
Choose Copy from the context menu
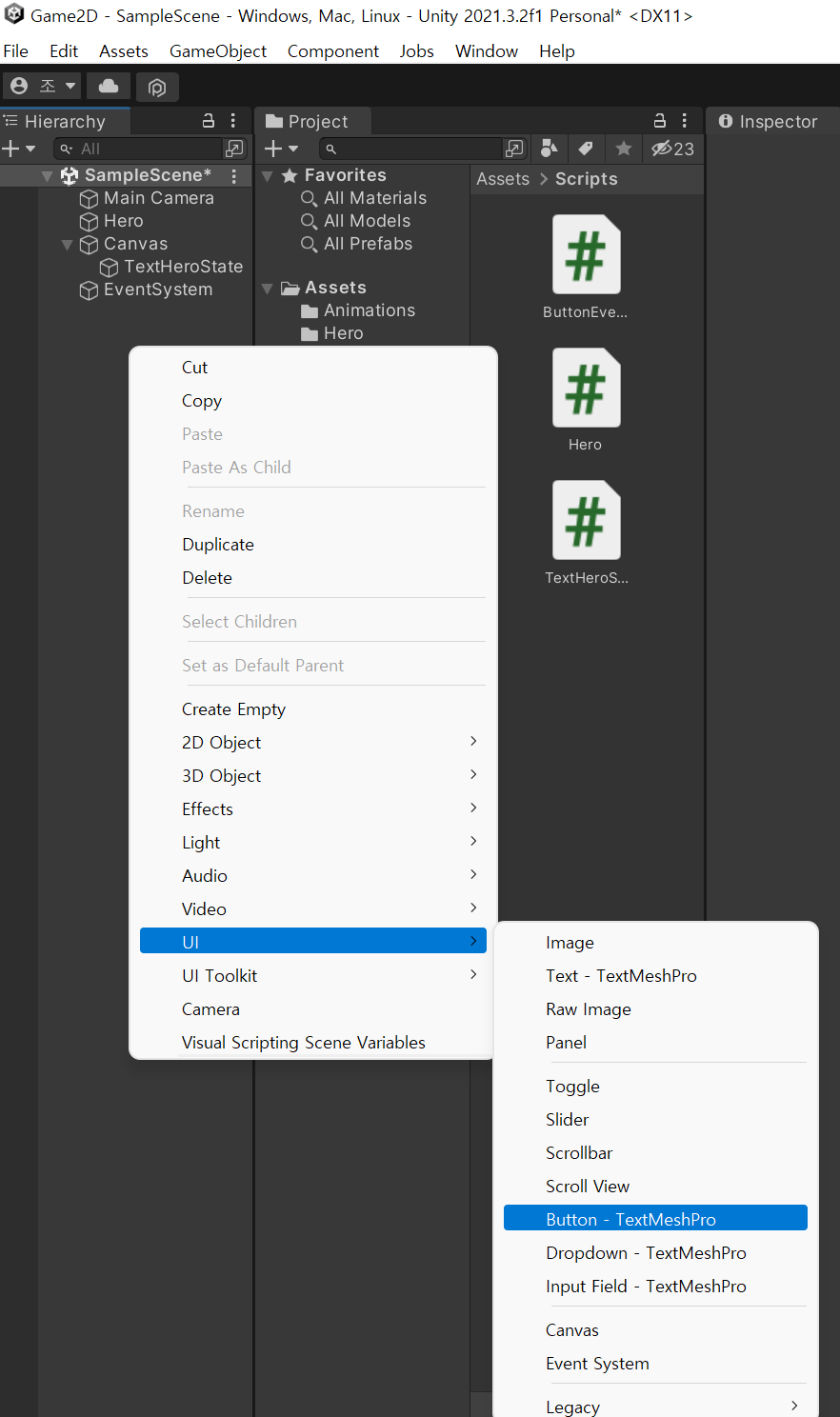(x=313, y=401)
